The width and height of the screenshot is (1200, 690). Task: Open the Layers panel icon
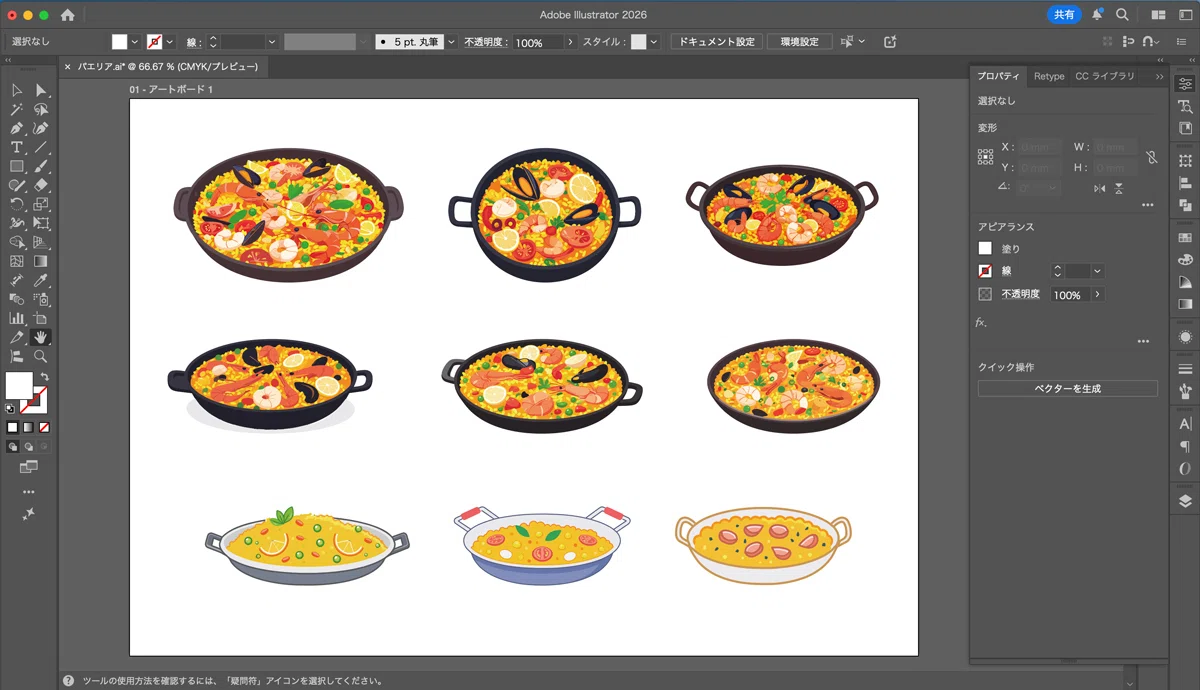tap(1185, 501)
